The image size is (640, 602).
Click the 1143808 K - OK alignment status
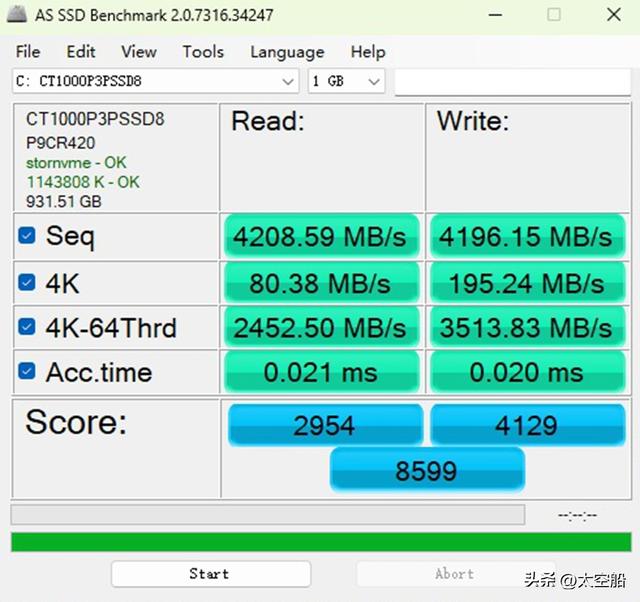point(83,182)
